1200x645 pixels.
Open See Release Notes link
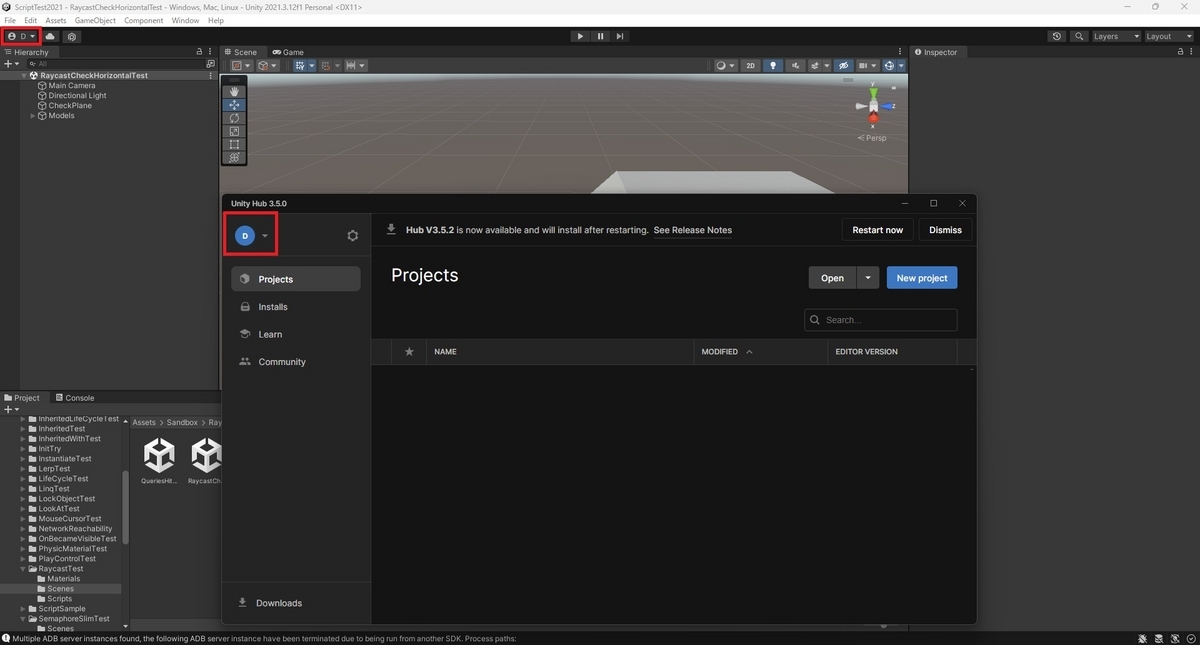[x=692, y=230]
